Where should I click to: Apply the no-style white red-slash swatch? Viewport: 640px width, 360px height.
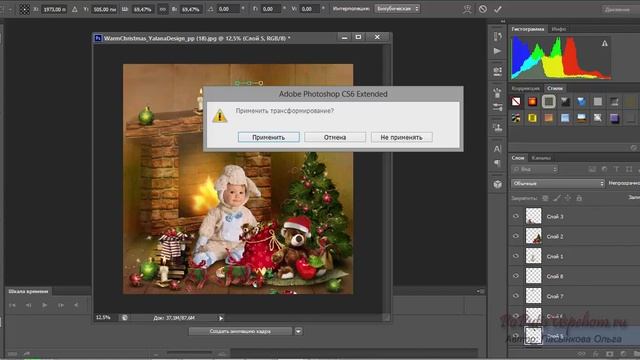516,101
